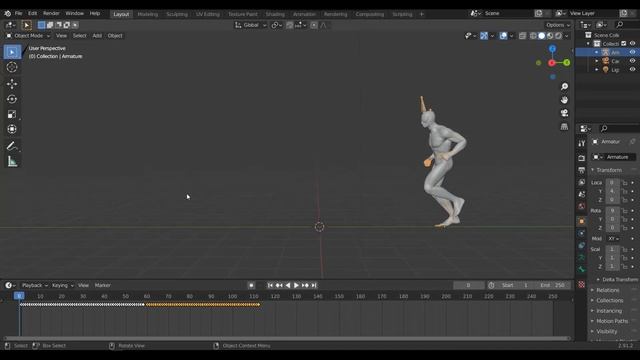The image size is (640, 360).
Task: Switch to Solid viewport shading
Action: click(542, 36)
